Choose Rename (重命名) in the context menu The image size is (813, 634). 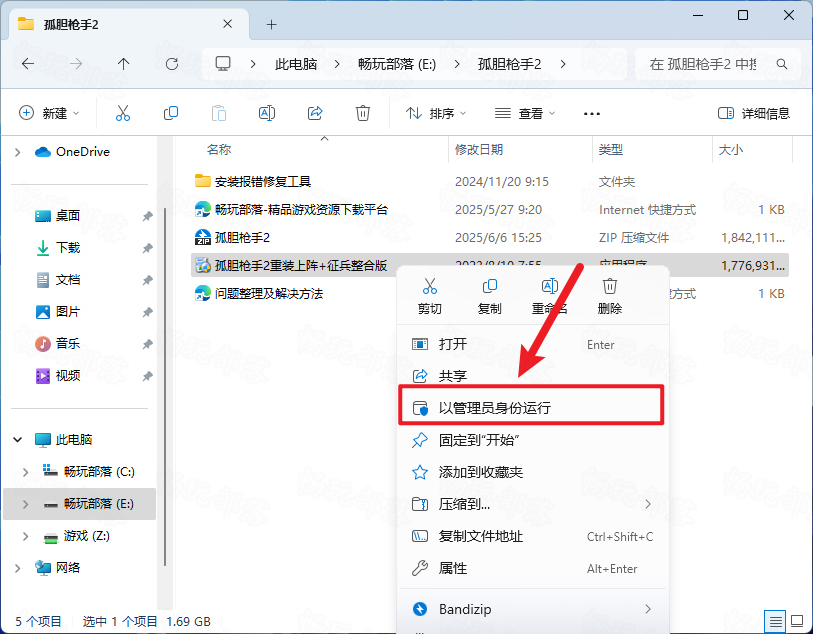tap(549, 297)
